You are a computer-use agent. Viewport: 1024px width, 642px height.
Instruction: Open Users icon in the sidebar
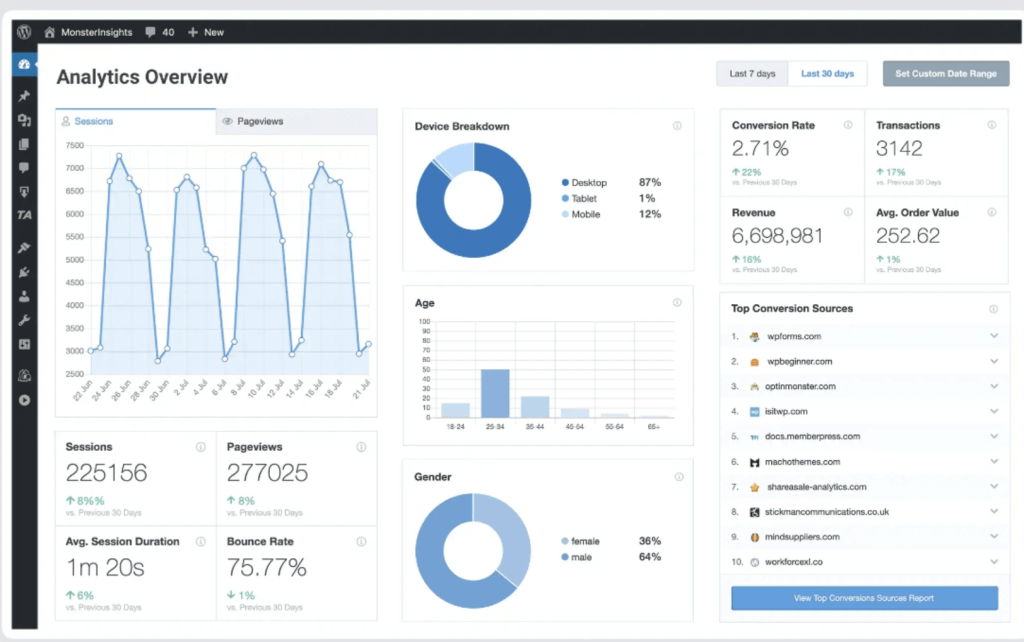(24, 296)
